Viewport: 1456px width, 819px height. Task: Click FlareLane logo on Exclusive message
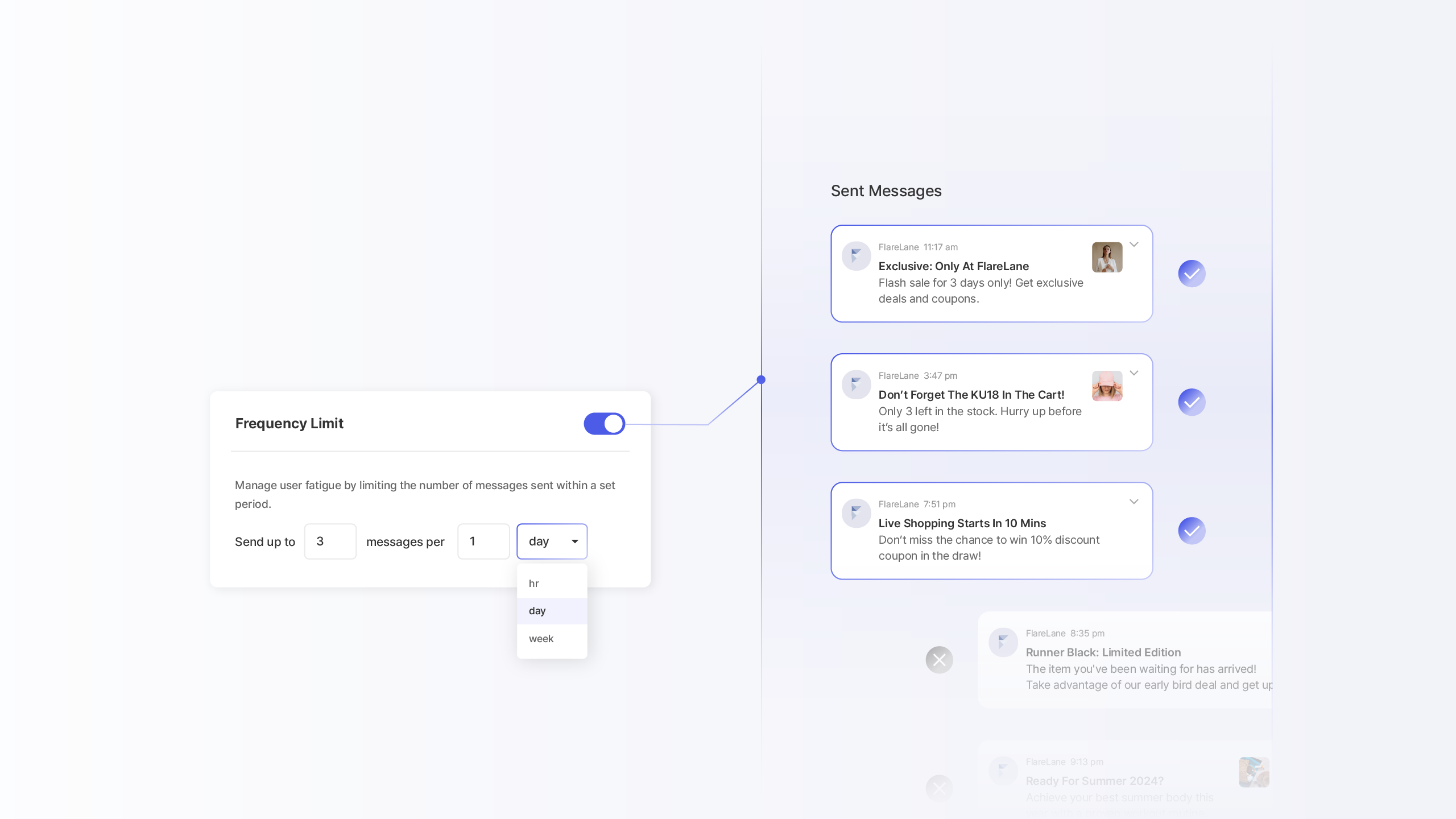pos(856,257)
